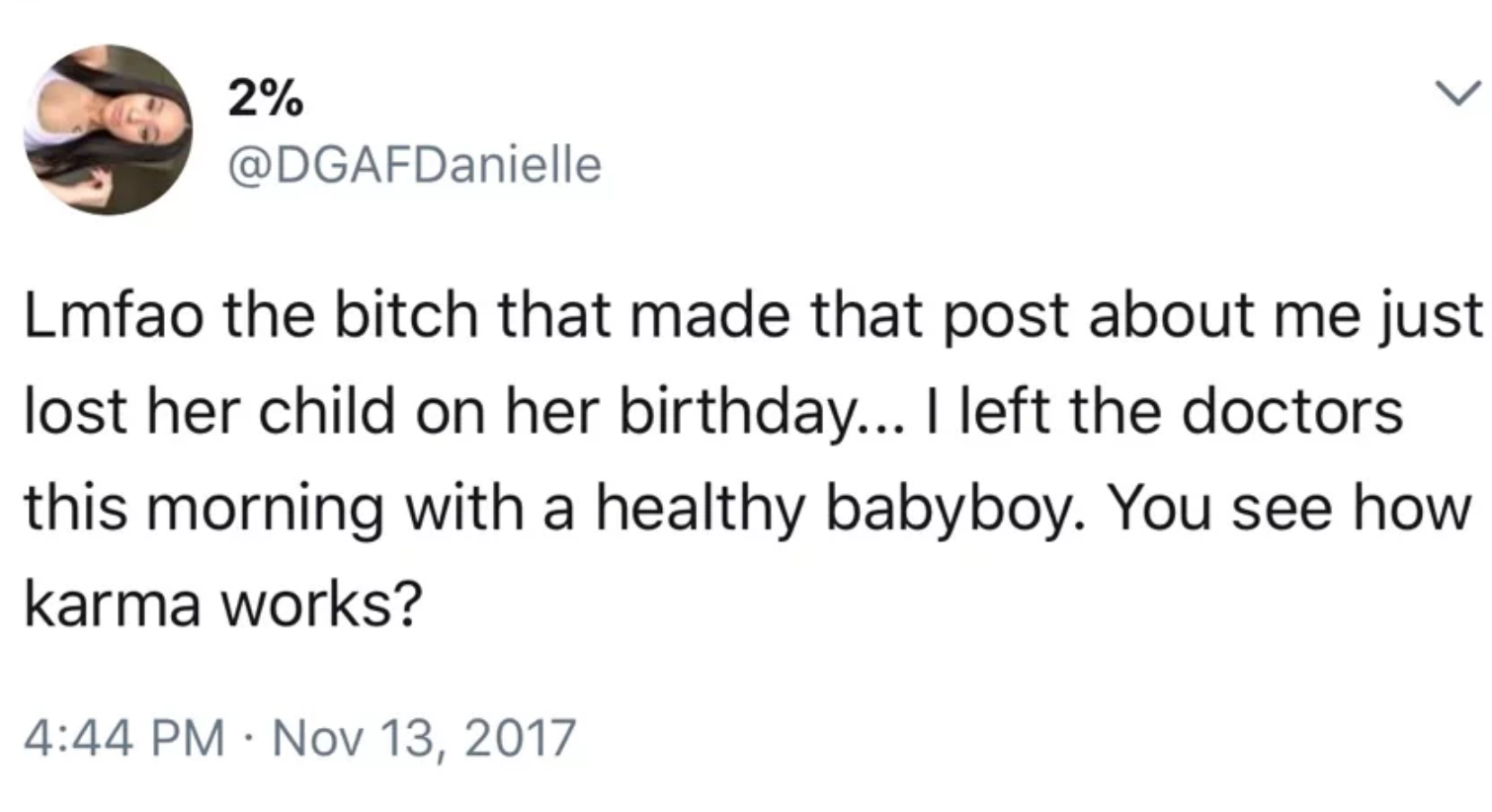This screenshot has width=1492, height=812.
Task: Open the tweet options chevron menu
Action: (x=1458, y=95)
